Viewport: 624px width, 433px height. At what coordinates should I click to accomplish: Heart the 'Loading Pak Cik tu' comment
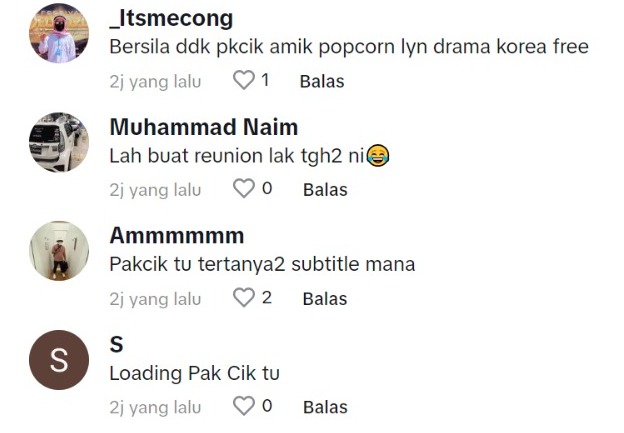pyautogui.click(x=244, y=407)
